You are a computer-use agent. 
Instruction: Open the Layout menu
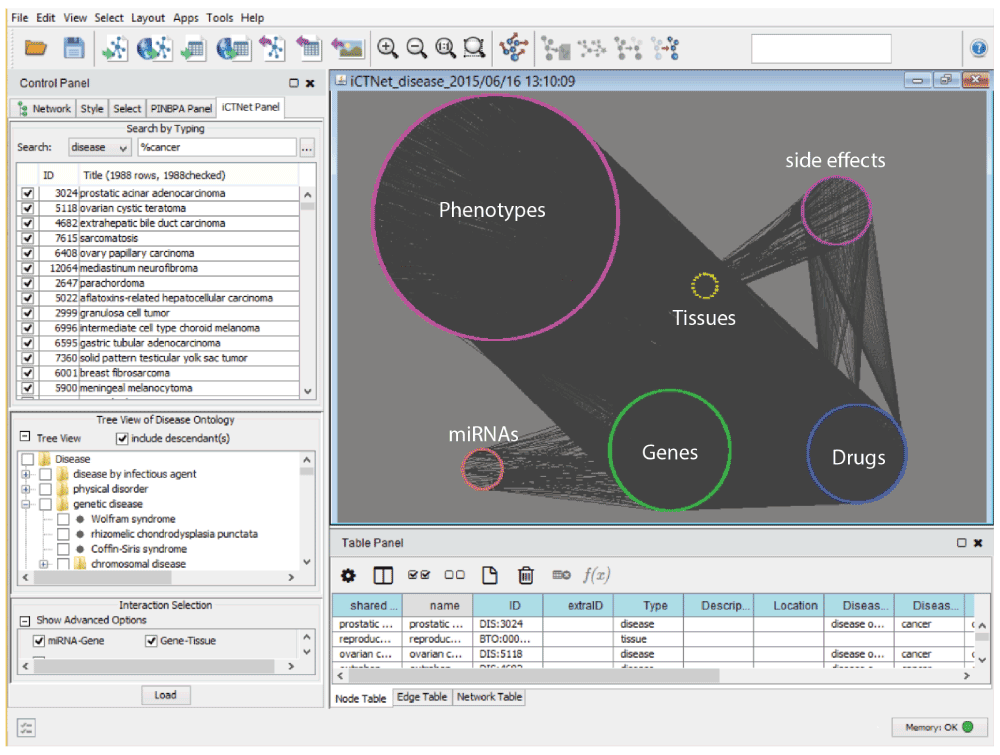(x=148, y=18)
